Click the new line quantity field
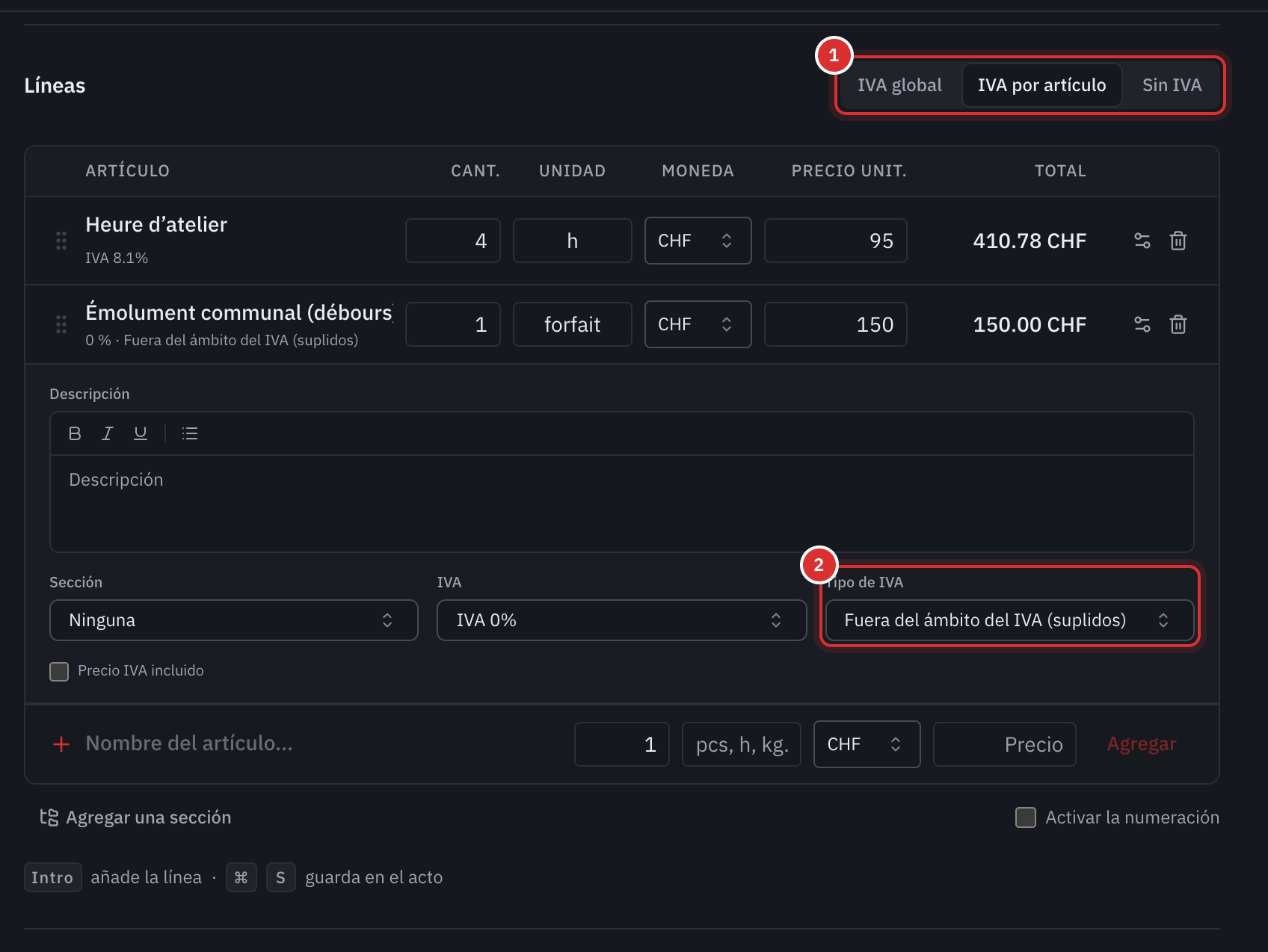Viewport: 1268px width, 952px height. click(621, 744)
